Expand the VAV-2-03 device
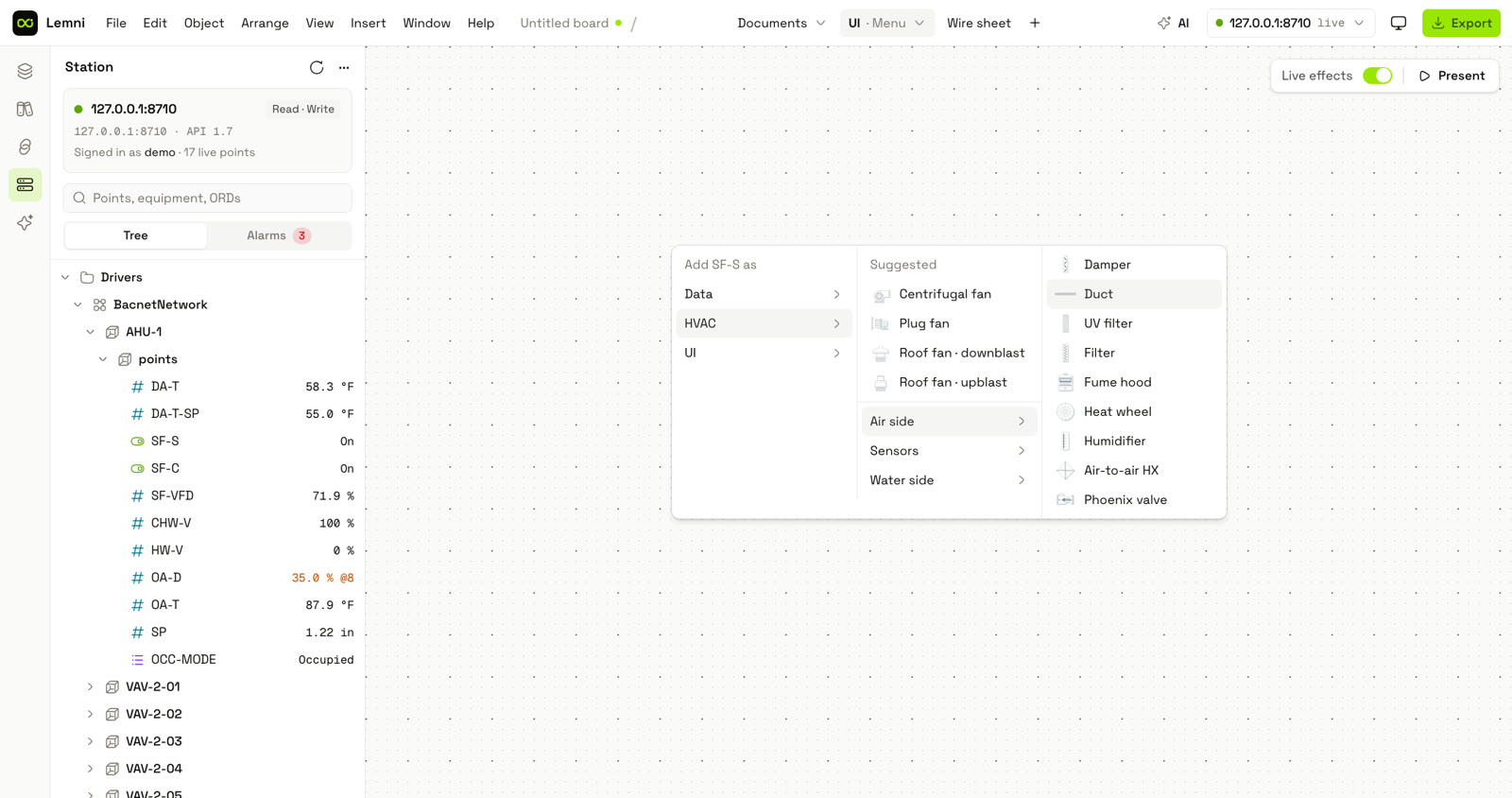The image size is (1512, 798). point(91,741)
